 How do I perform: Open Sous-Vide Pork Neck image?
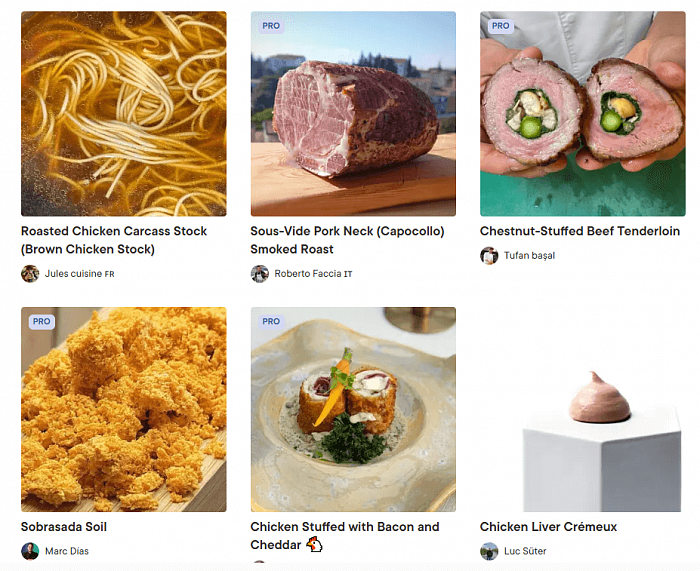point(353,114)
